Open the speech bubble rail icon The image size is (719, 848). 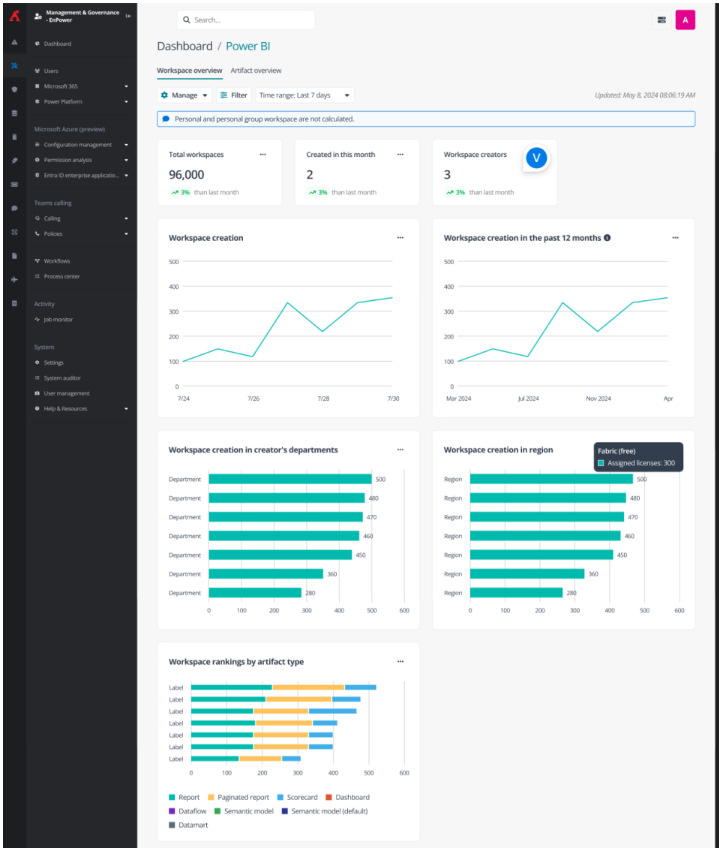(x=15, y=208)
